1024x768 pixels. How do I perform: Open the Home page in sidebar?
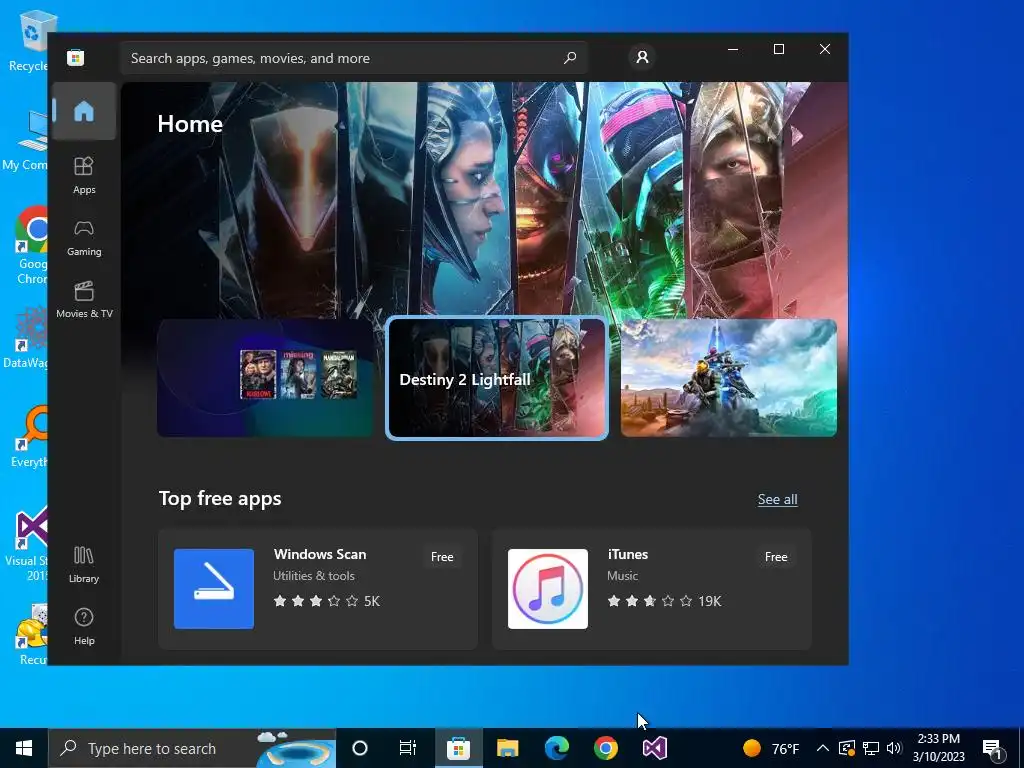tap(84, 111)
